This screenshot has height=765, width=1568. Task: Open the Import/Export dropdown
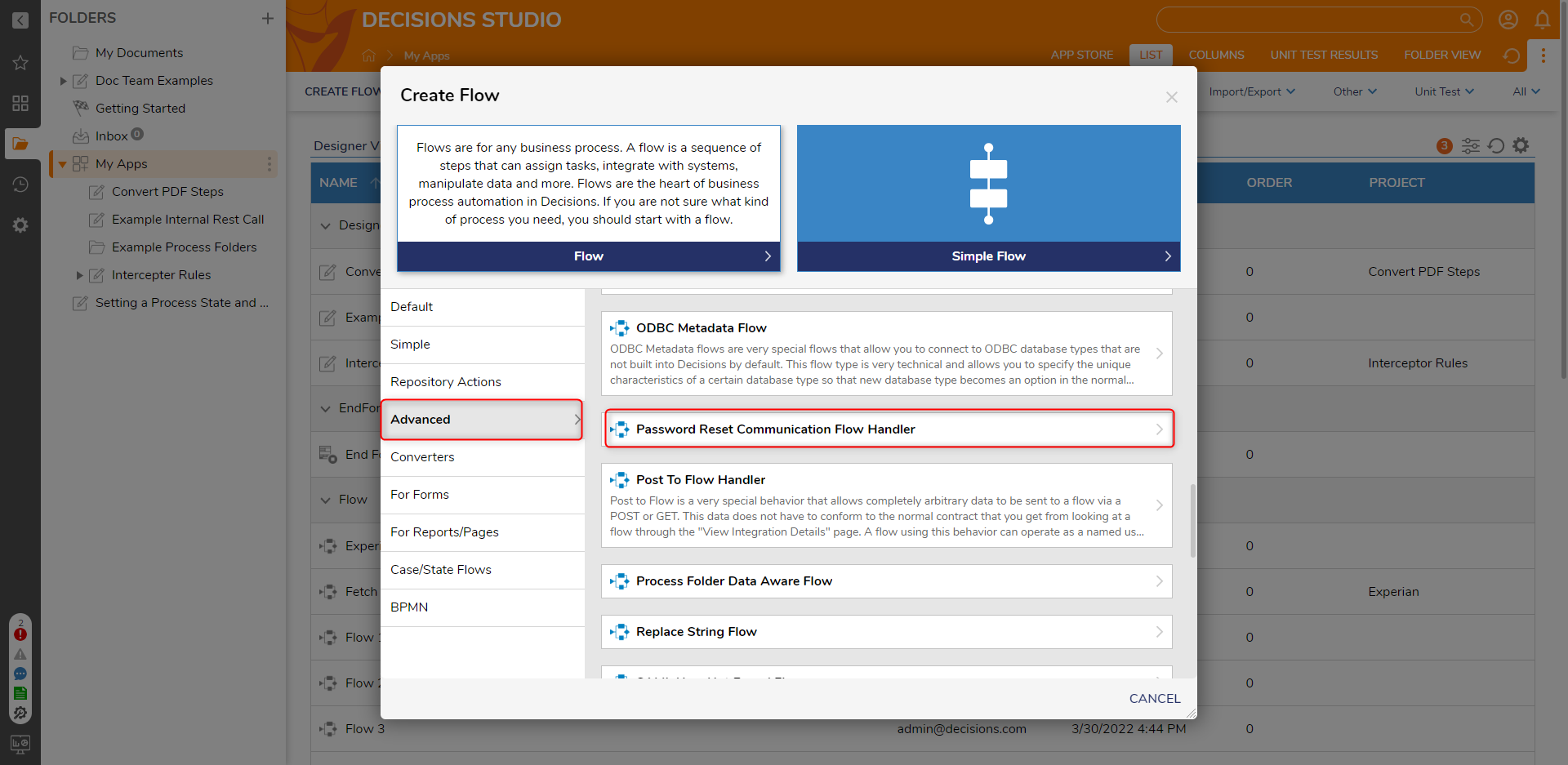click(1252, 91)
